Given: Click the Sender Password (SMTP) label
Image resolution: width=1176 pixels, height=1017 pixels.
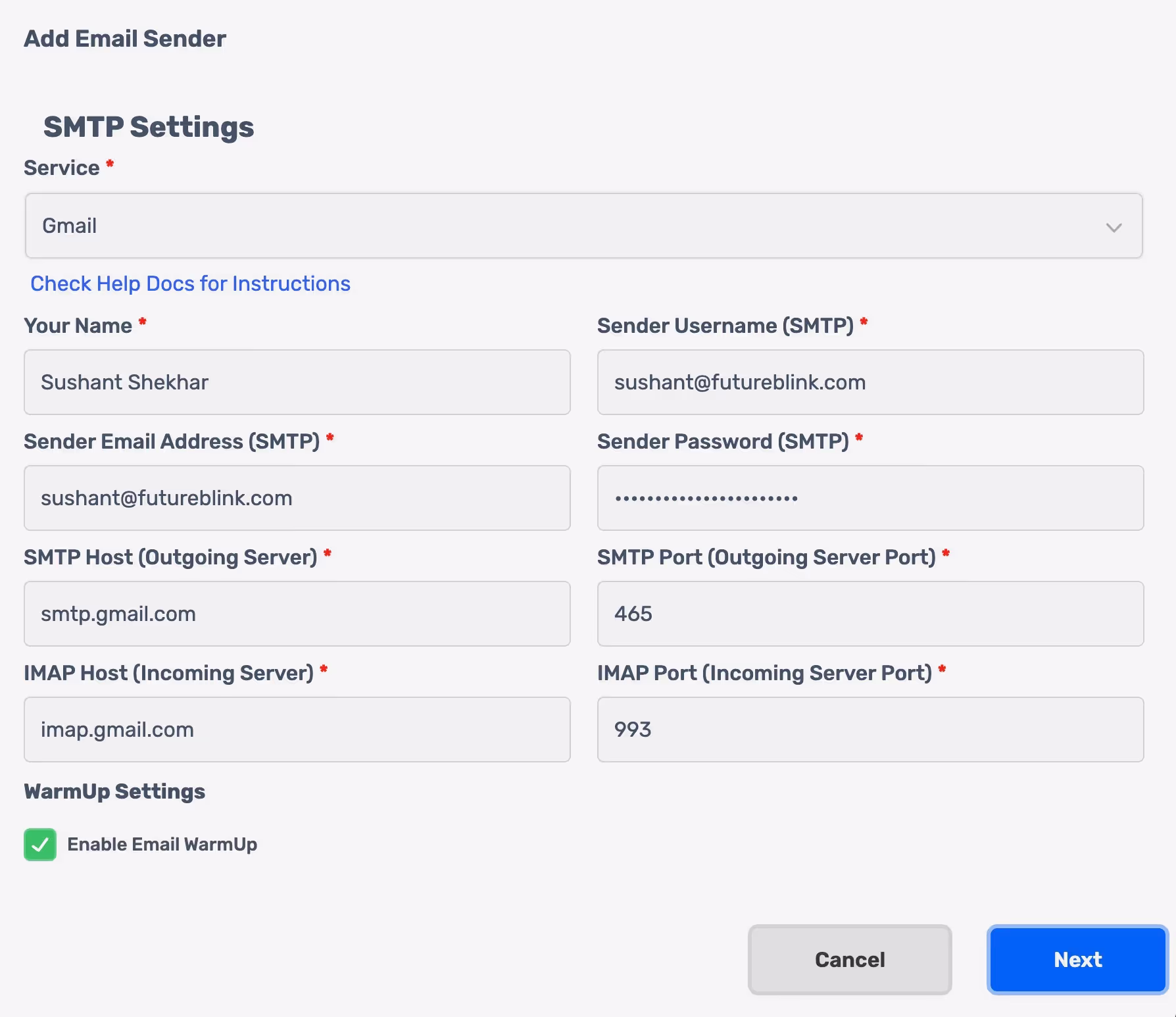Looking at the screenshot, I should (x=722, y=441).
